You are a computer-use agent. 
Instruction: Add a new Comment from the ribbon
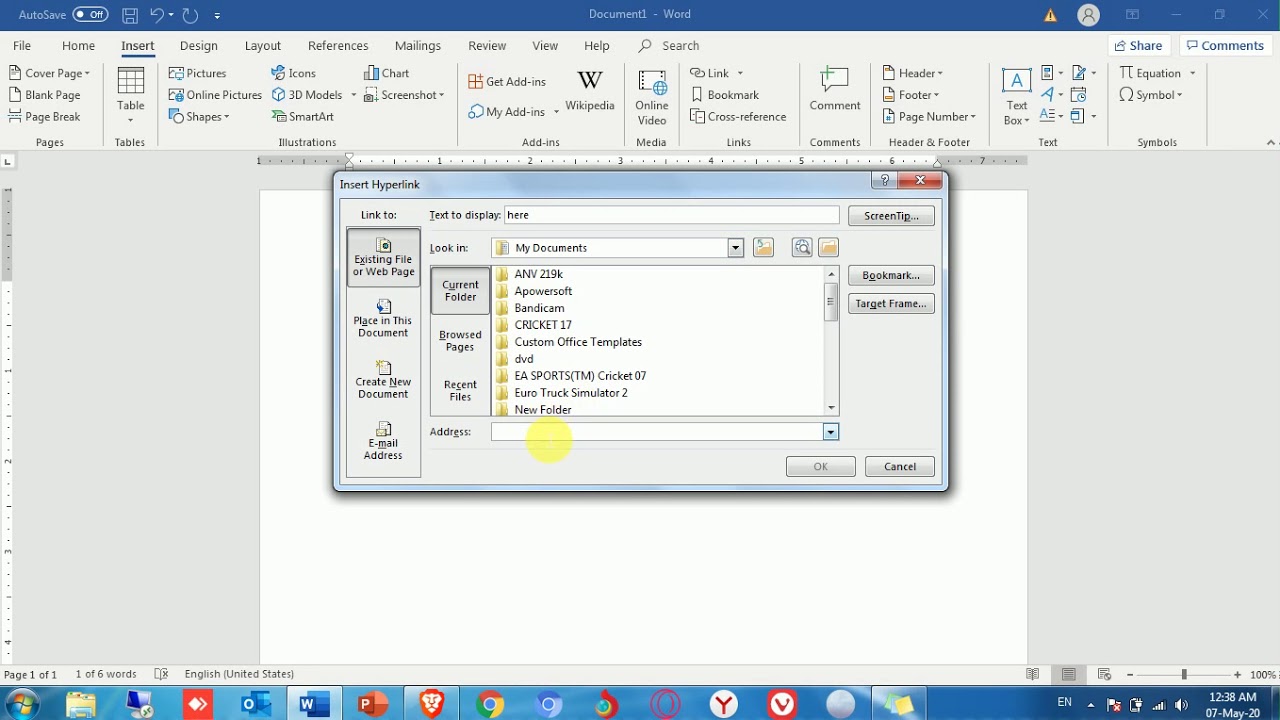click(835, 91)
